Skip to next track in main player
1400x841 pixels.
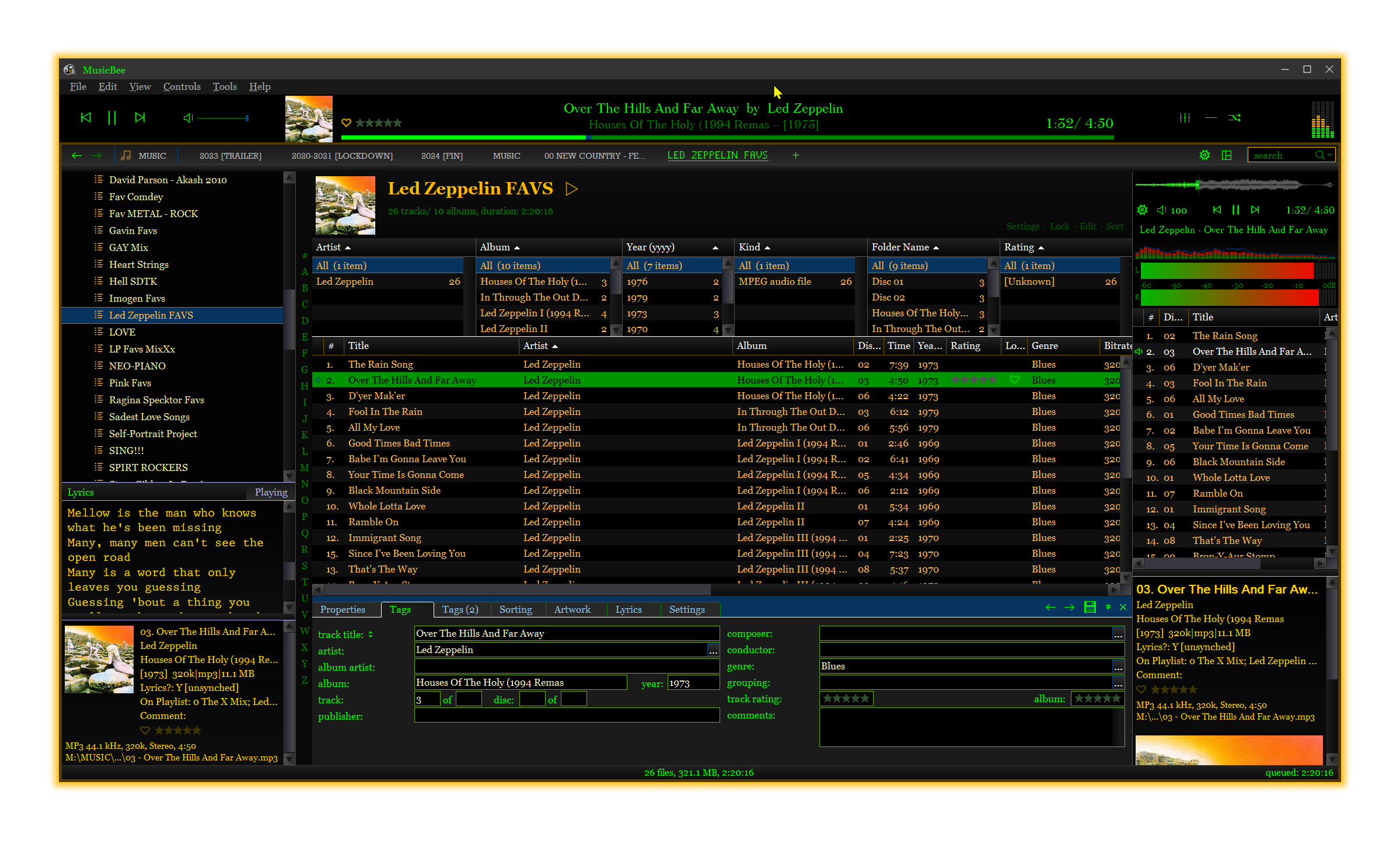(x=139, y=117)
